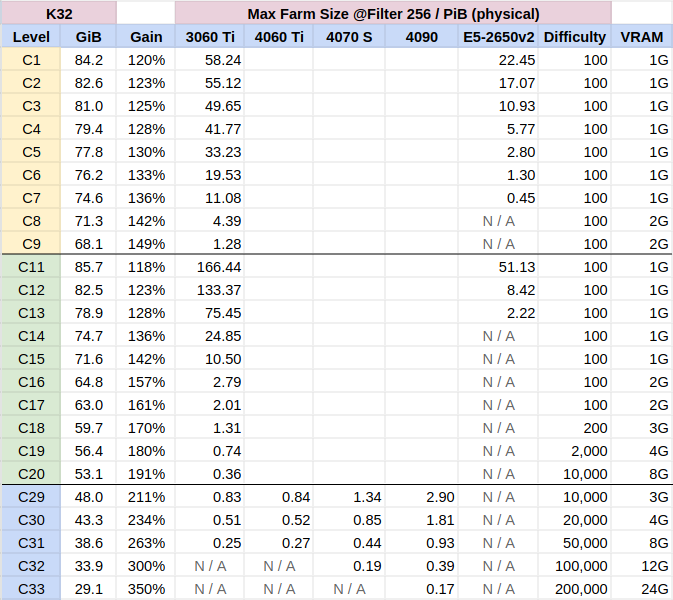
Task: Select the C5 level cell
Action: click(x=31, y=152)
